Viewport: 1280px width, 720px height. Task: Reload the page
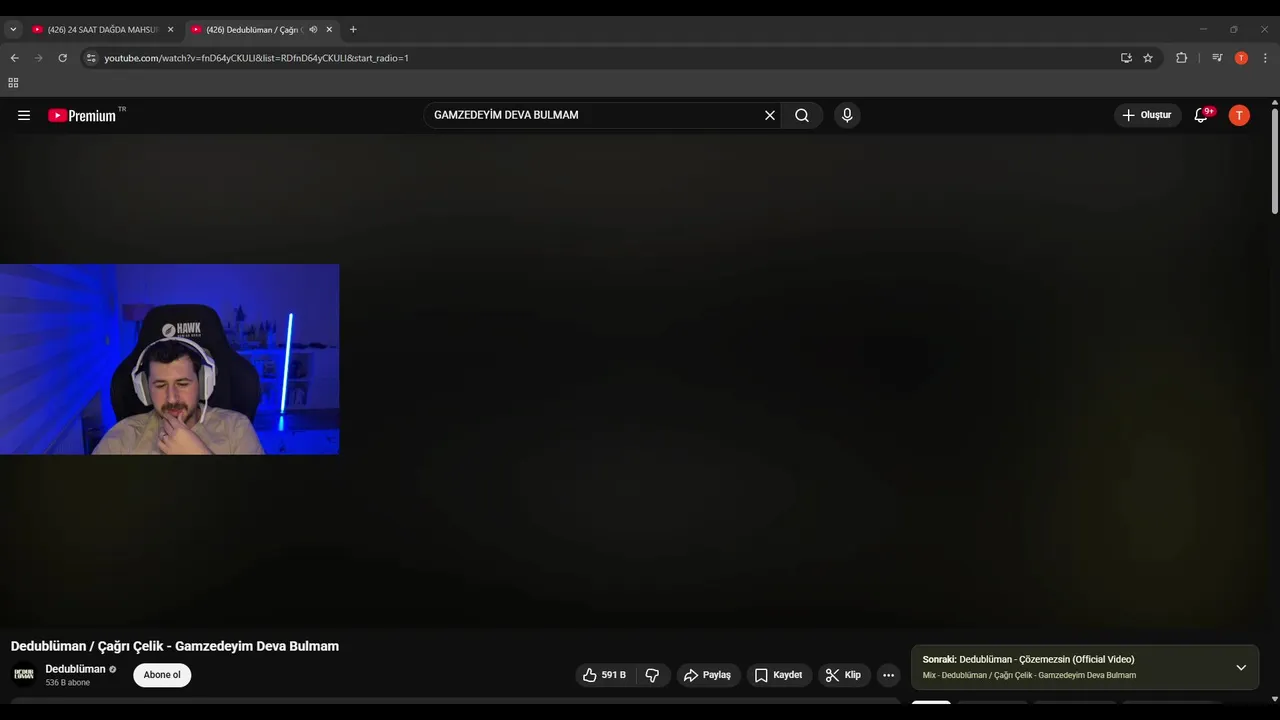tap(62, 58)
